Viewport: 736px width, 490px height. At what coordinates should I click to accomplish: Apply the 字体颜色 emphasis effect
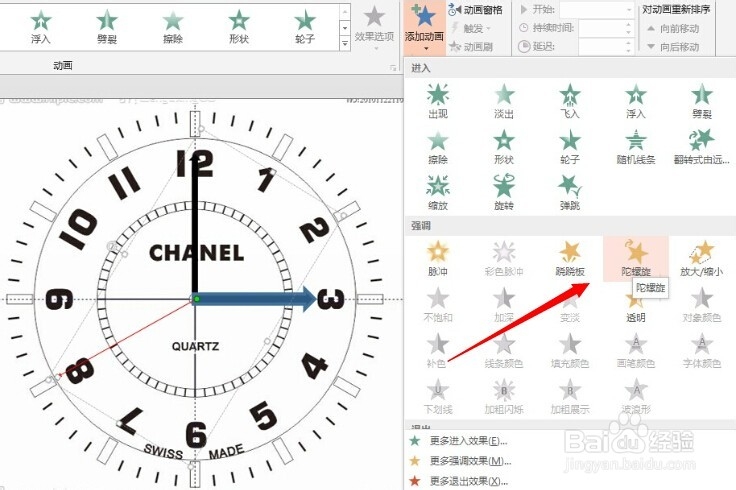coord(702,351)
